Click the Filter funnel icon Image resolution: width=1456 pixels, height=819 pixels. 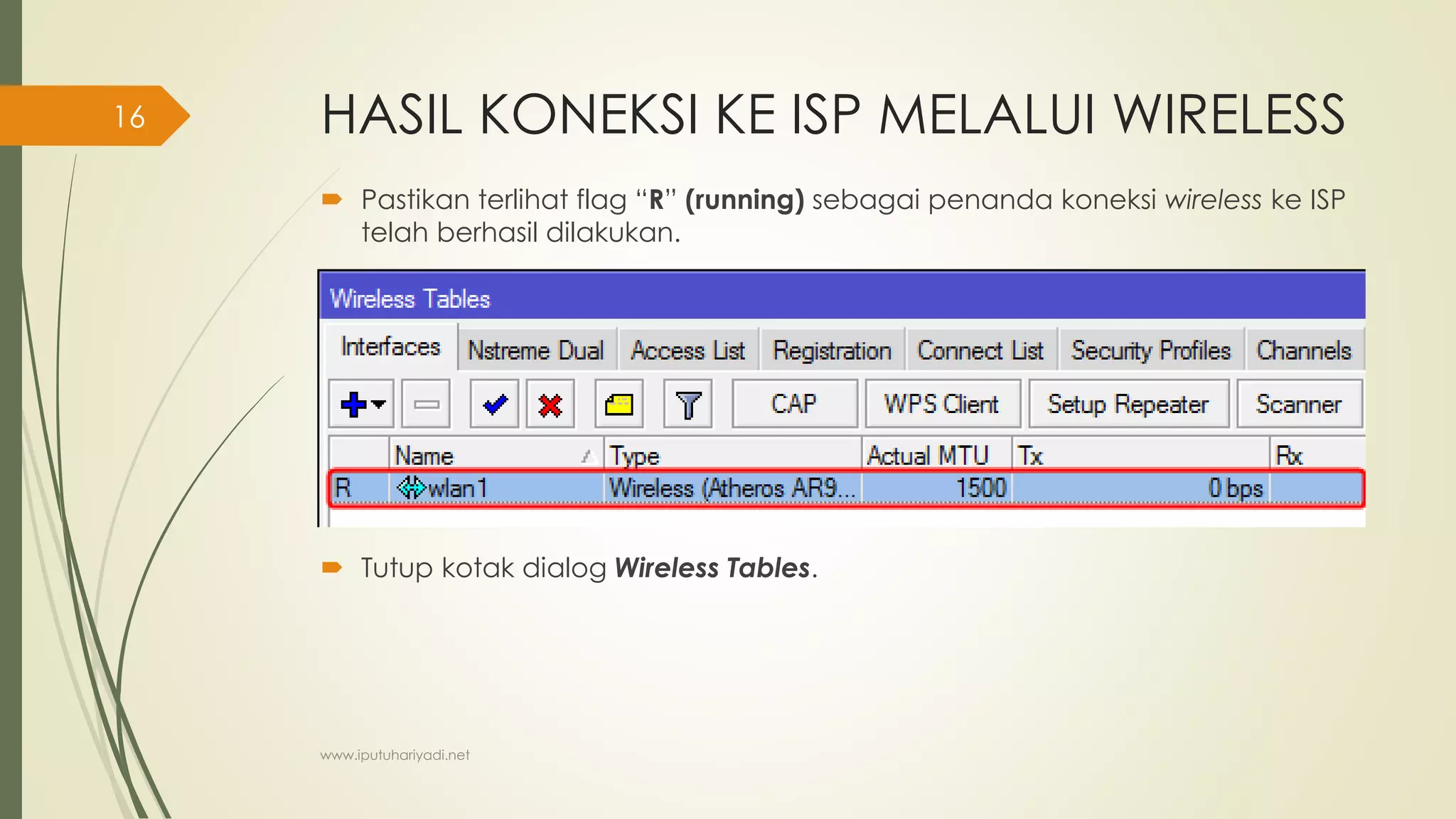[687, 404]
